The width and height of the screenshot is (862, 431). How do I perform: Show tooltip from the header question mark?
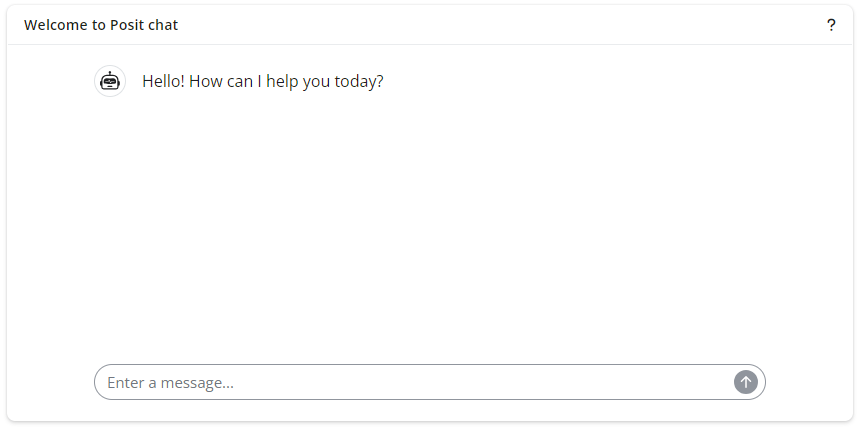click(x=831, y=25)
